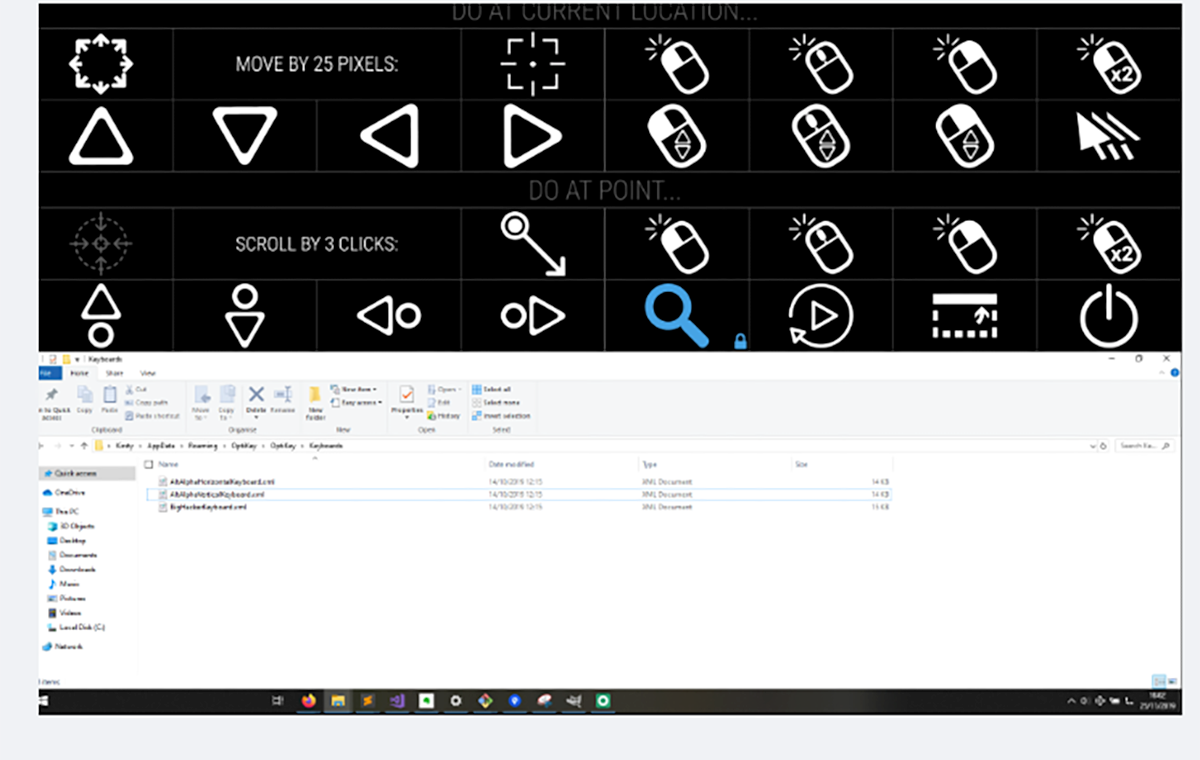Open the Move to dropdown
This screenshot has width=1200, height=760.
pyautogui.click(x=202, y=403)
